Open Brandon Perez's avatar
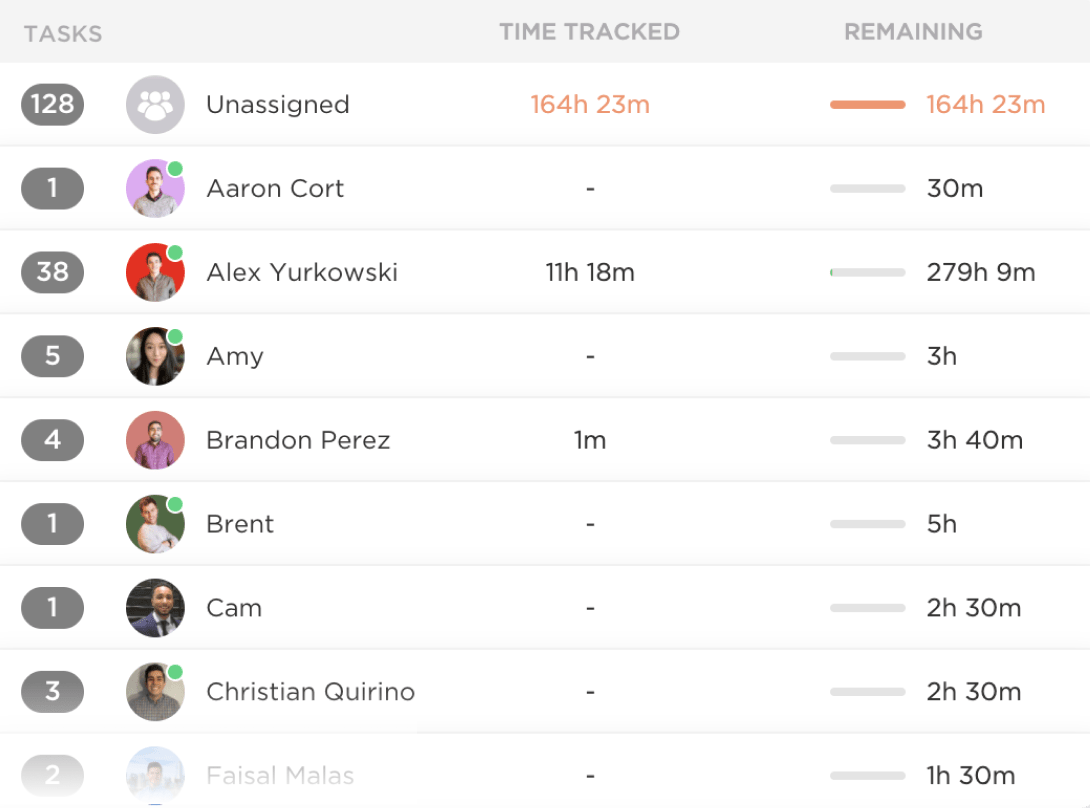Viewport: 1090px width, 808px height. point(155,440)
